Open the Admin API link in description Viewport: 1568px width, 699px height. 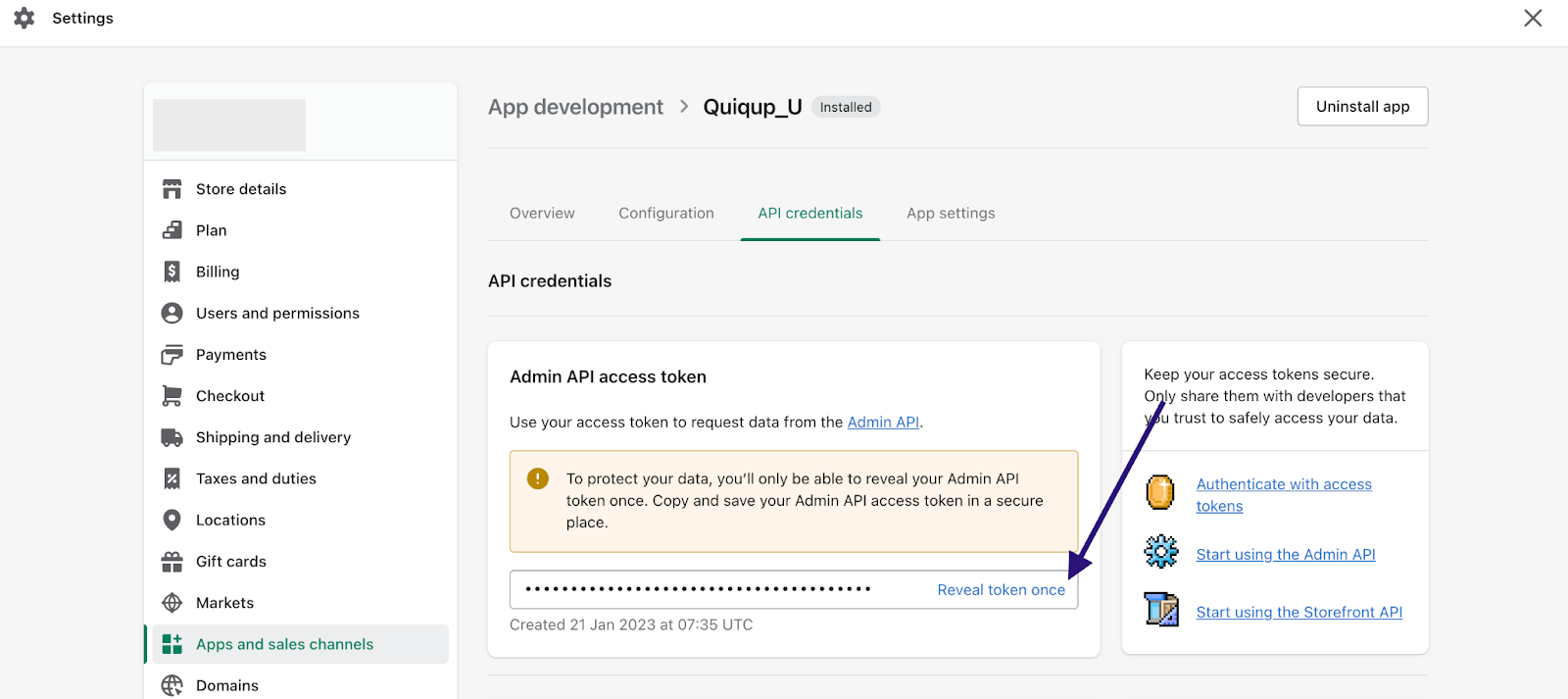[x=883, y=422]
